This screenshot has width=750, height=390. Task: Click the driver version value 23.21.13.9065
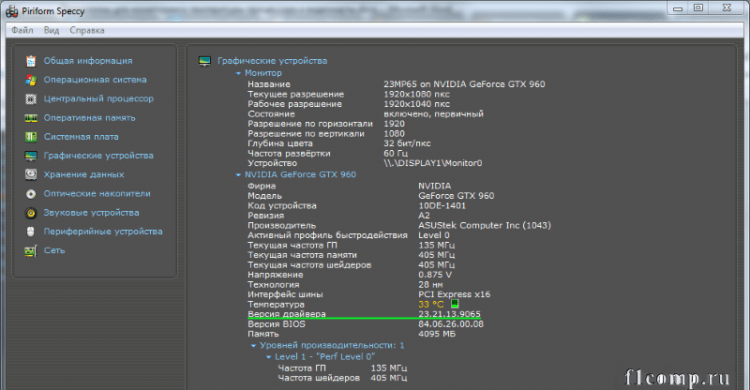click(449, 314)
